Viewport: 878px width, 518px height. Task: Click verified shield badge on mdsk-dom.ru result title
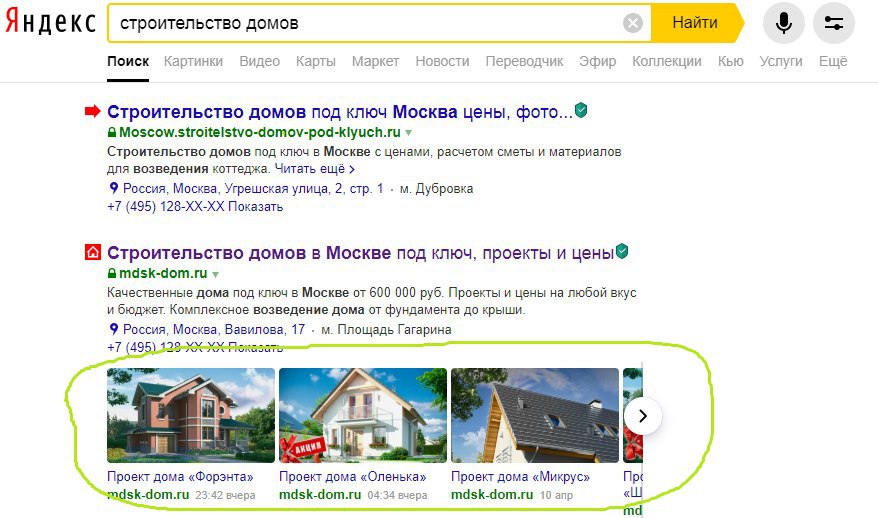point(622,251)
